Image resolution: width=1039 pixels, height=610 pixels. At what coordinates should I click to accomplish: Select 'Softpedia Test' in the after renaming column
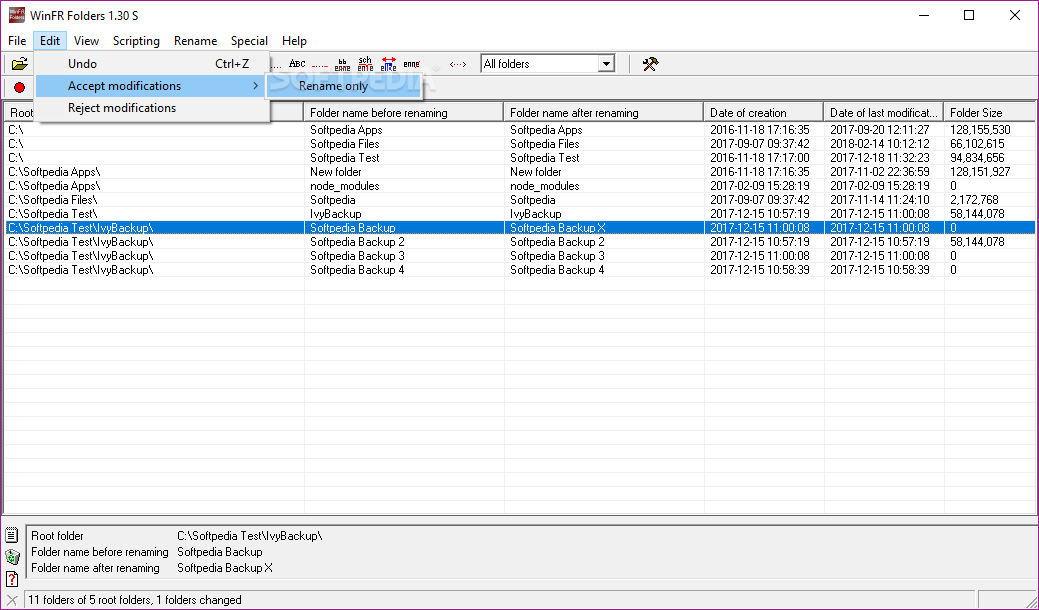[x=545, y=158]
